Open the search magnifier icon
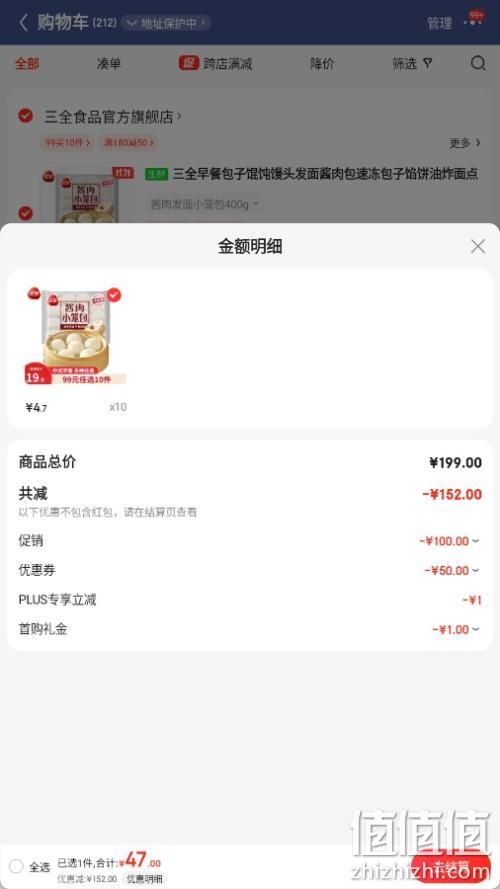This screenshot has width=500, height=889. (x=478, y=63)
